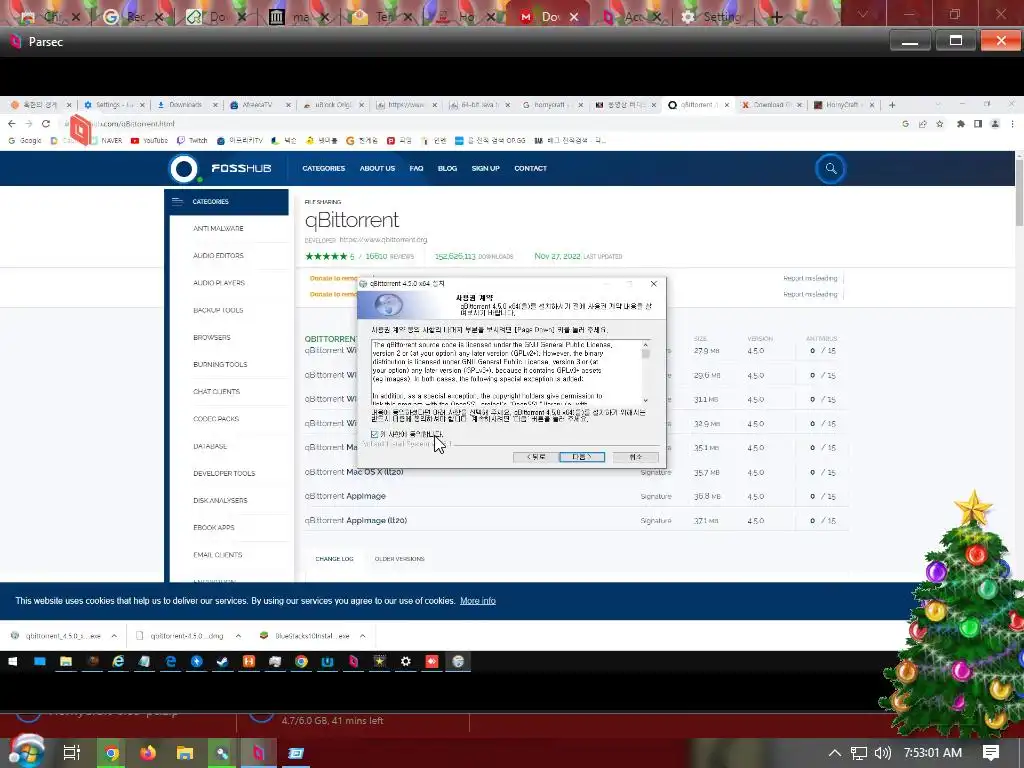Screen dimensions: 1024x768
Task: Open the OLDER VERSIONS tab
Action: [400, 559]
